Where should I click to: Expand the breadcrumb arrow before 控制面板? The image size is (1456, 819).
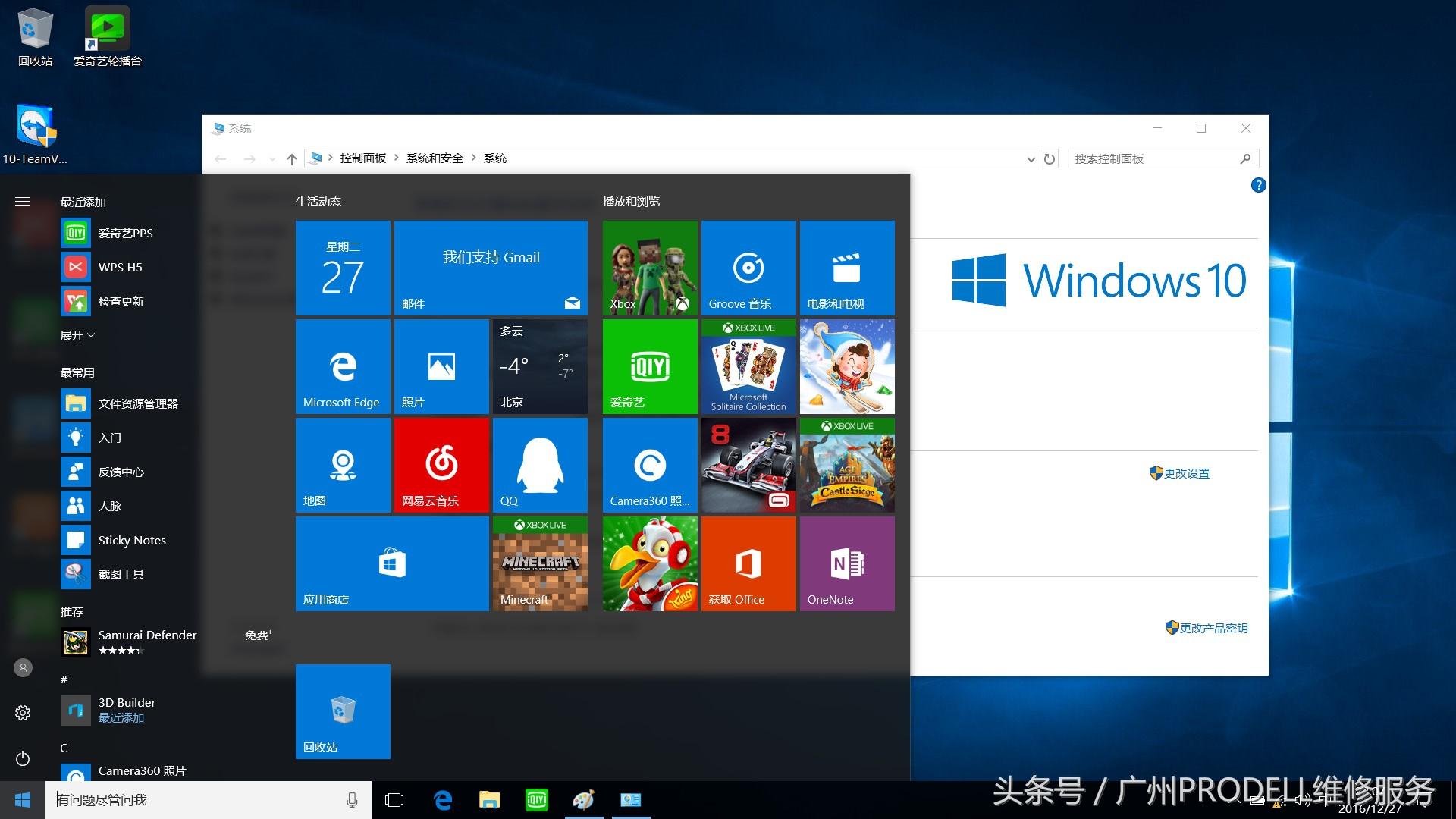pyautogui.click(x=331, y=158)
